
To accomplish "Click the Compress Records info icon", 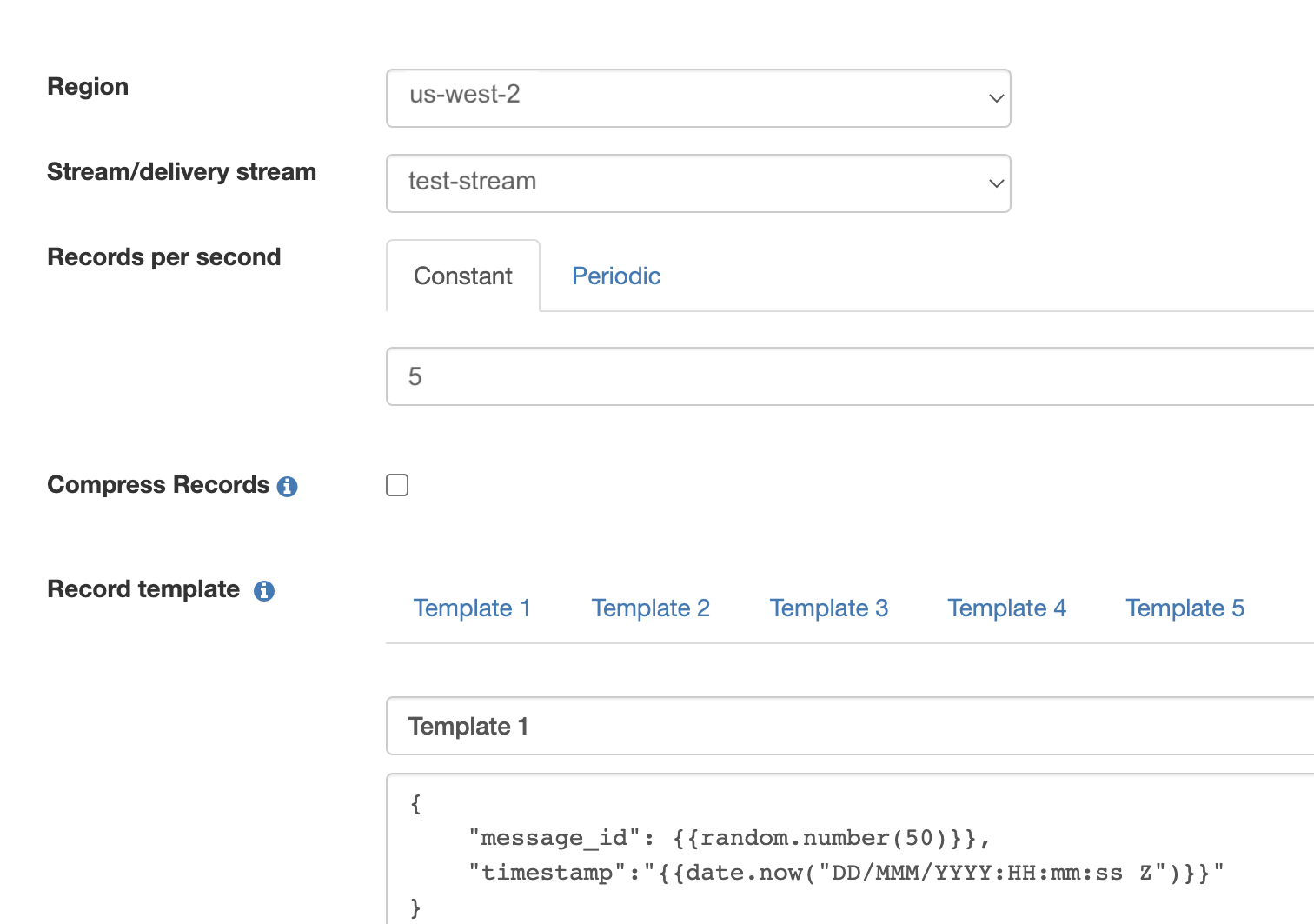I will click(287, 487).
